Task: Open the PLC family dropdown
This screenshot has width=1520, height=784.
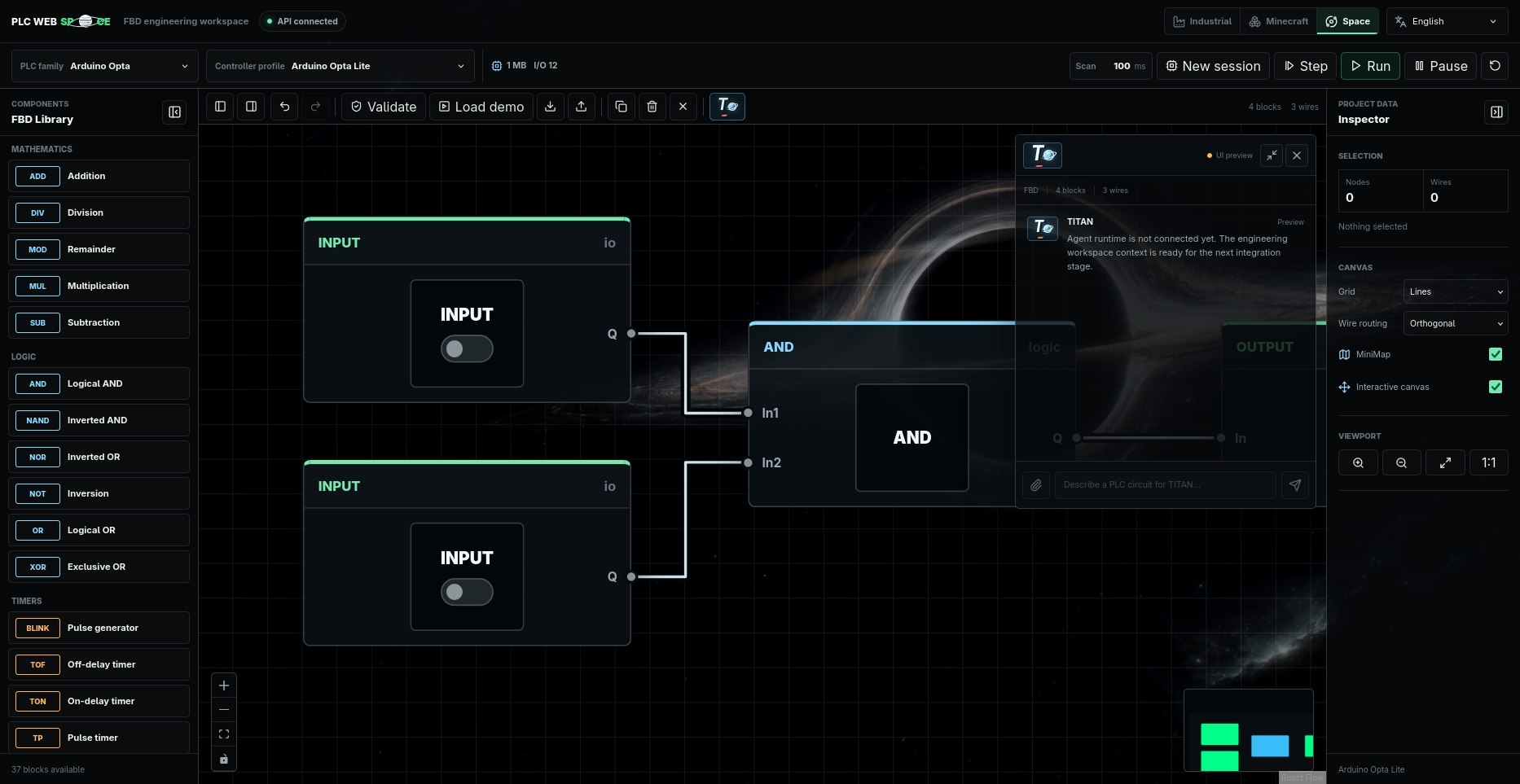Action: (x=105, y=66)
